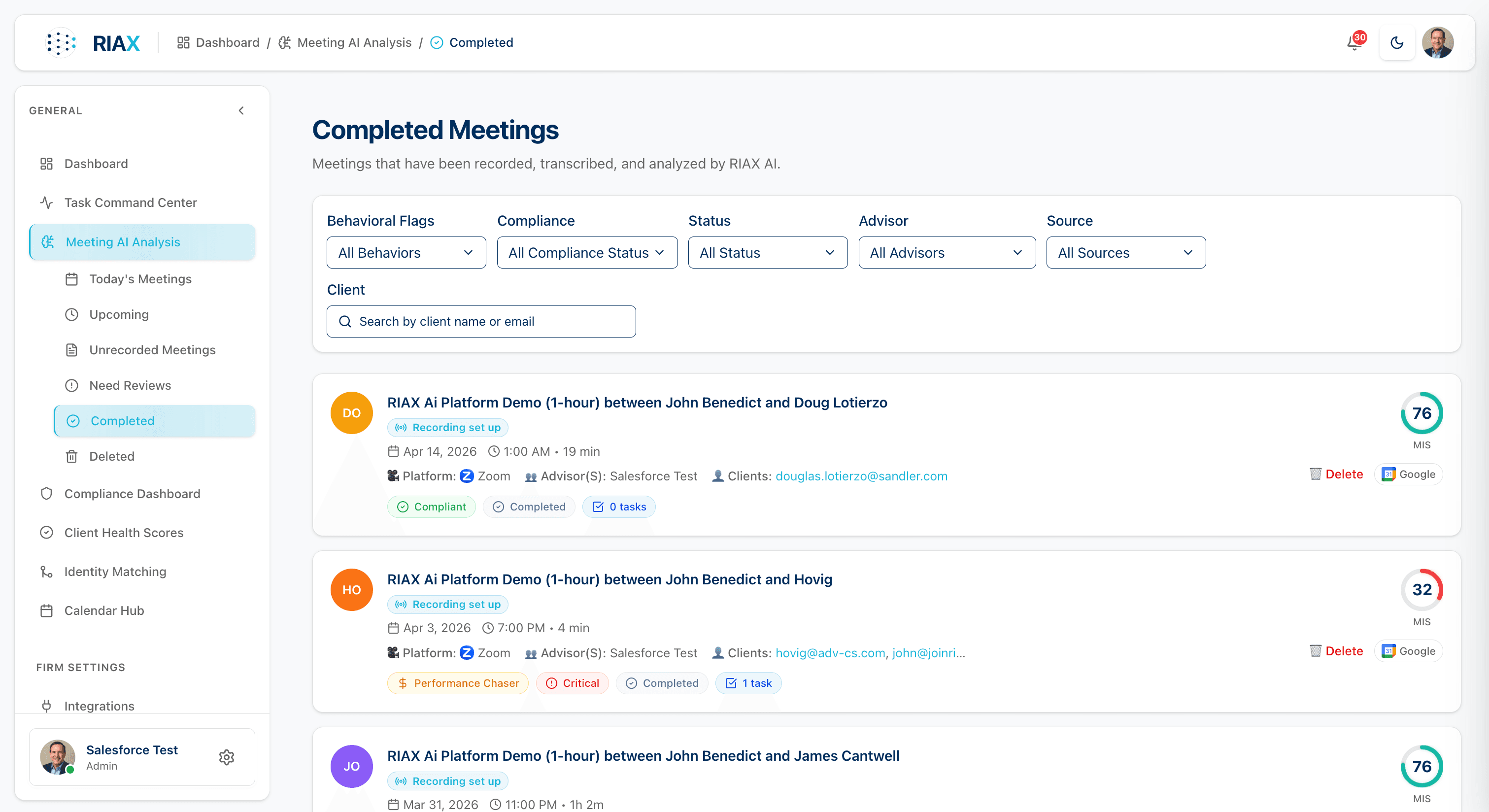Click Compliant badge on Lotierzo meeting
The image size is (1489, 812).
(x=431, y=507)
